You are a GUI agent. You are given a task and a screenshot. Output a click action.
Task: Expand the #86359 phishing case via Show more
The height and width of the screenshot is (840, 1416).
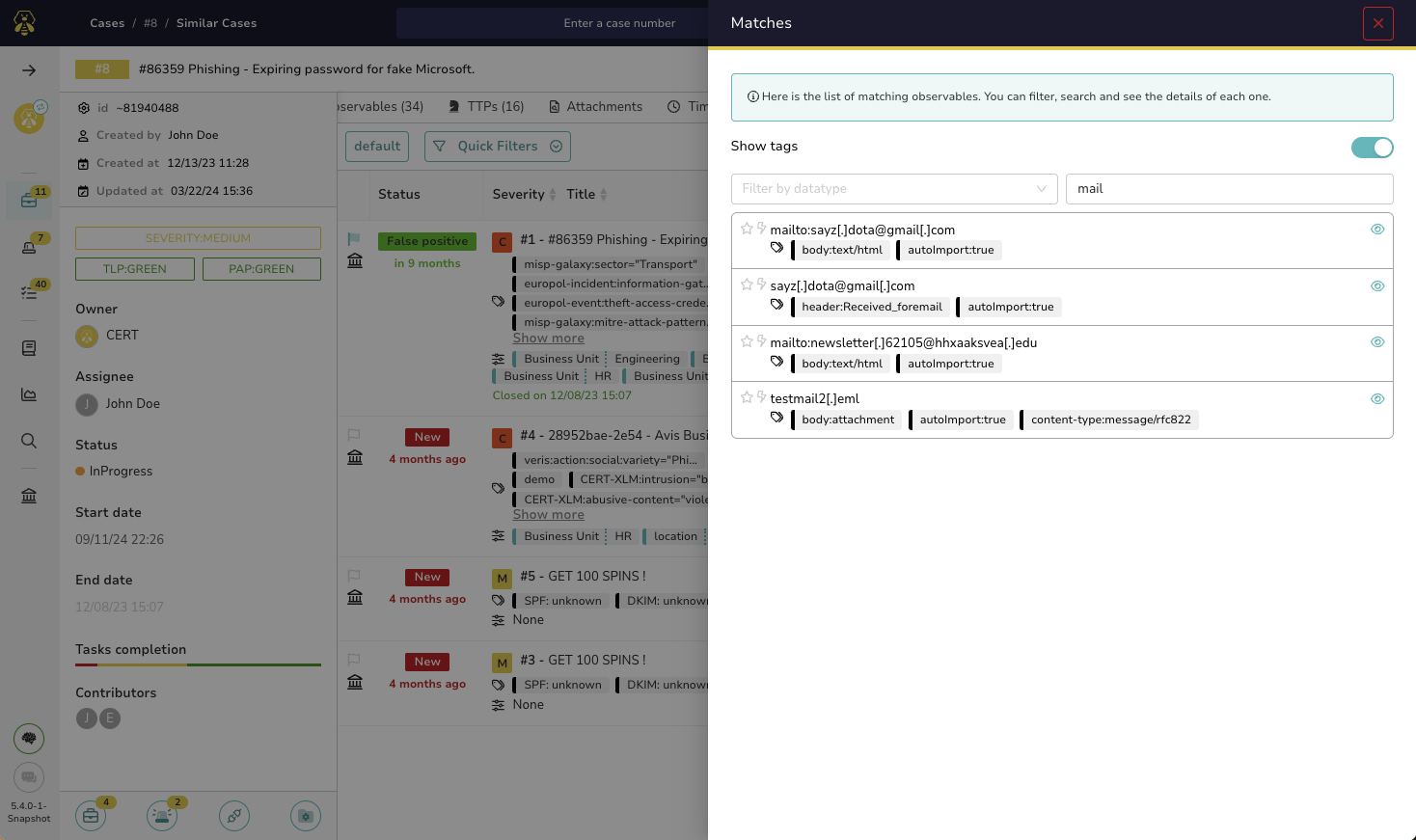point(548,338)
